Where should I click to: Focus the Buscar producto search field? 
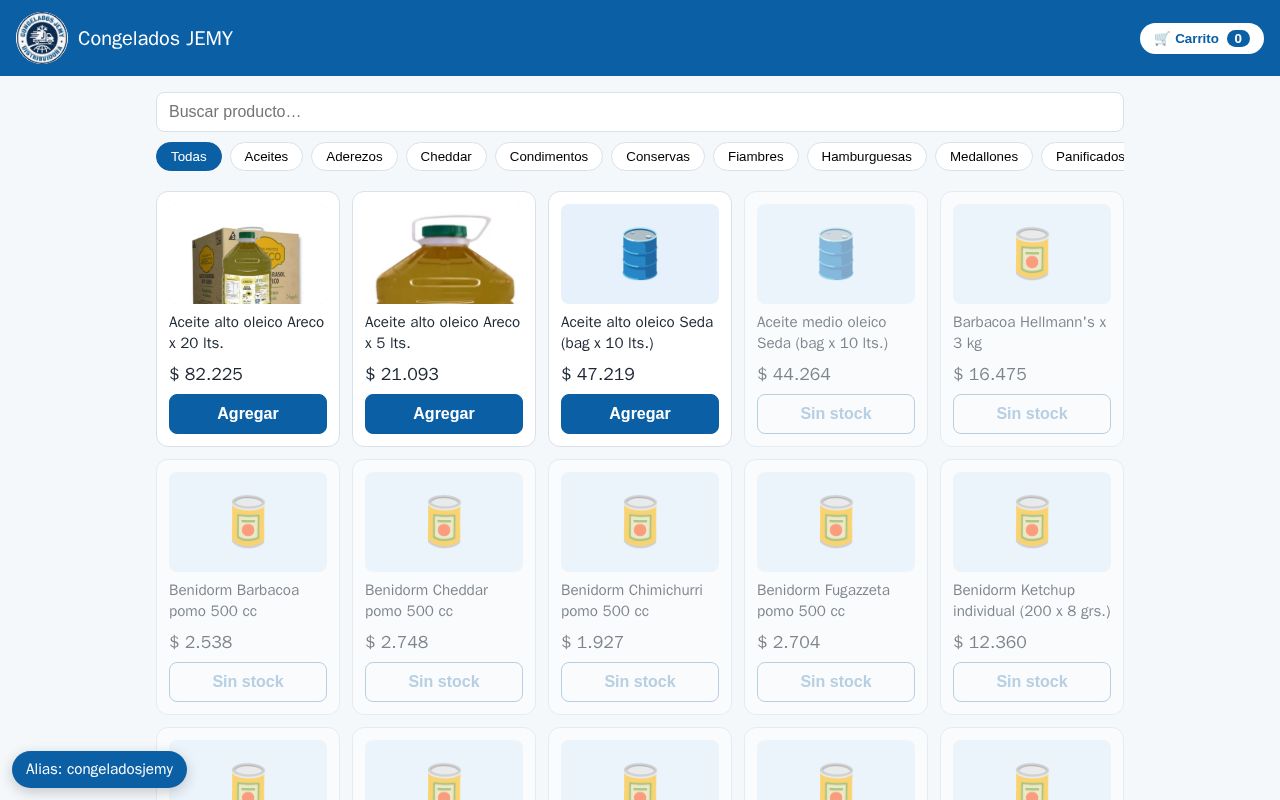click(x=640, y=112)
